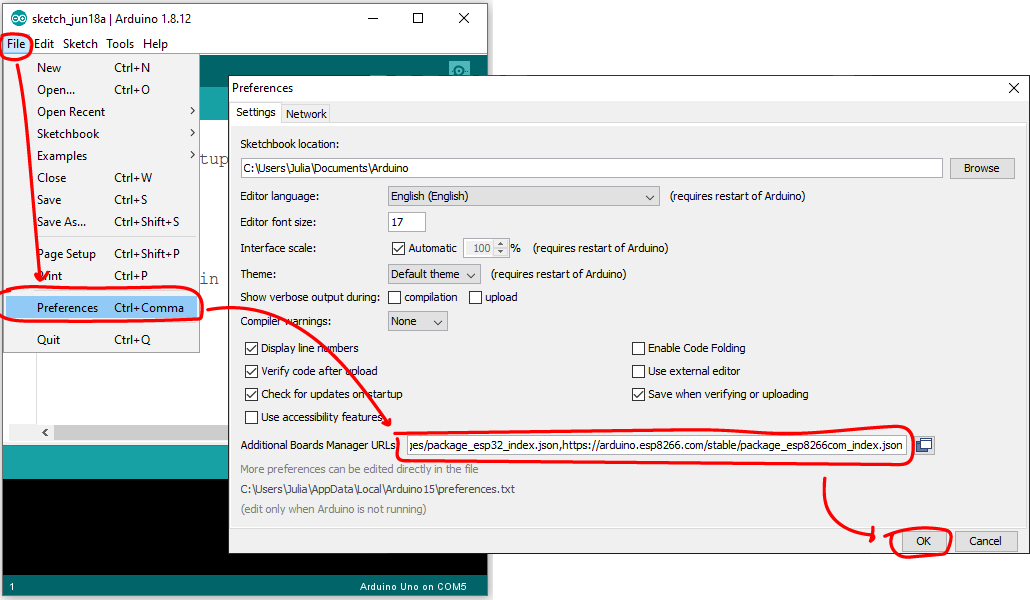
Task: Click the Interface scale percentage field
Action: (480, 248)
